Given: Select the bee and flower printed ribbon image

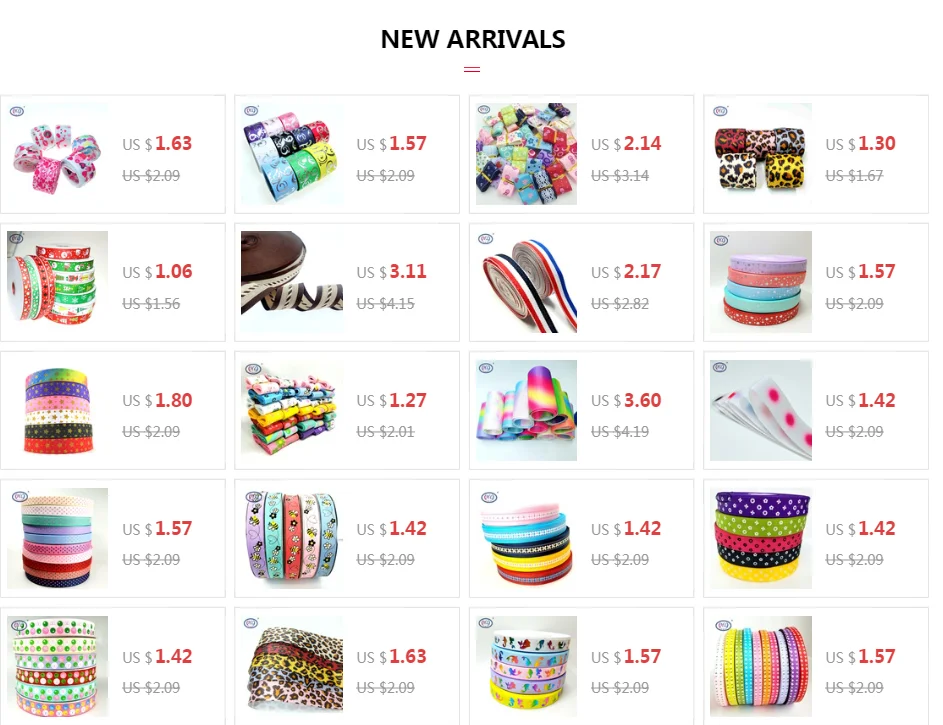Looking at the screenshot, I should [x=292, y=538].
